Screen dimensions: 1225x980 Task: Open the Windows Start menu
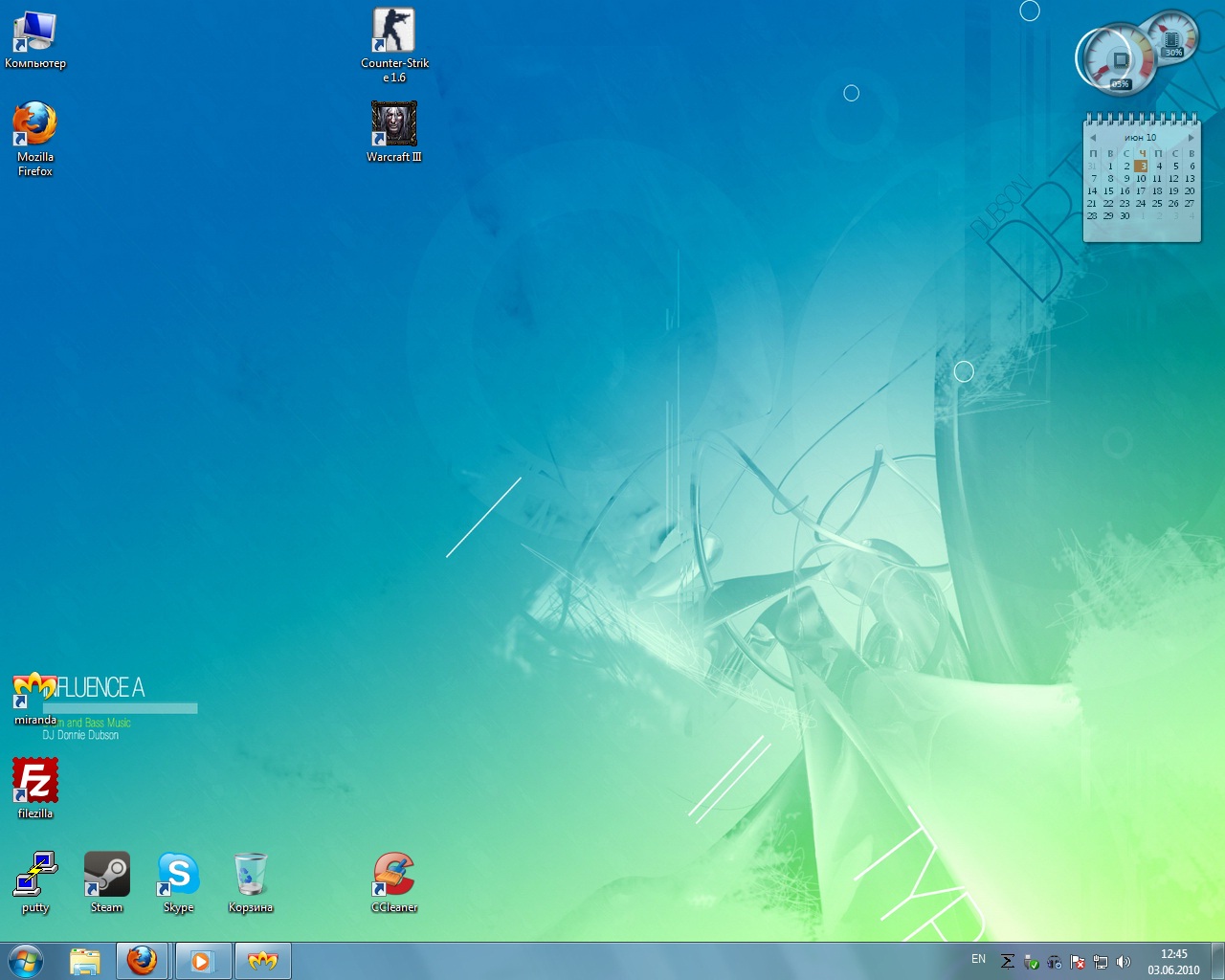[26, 960]
